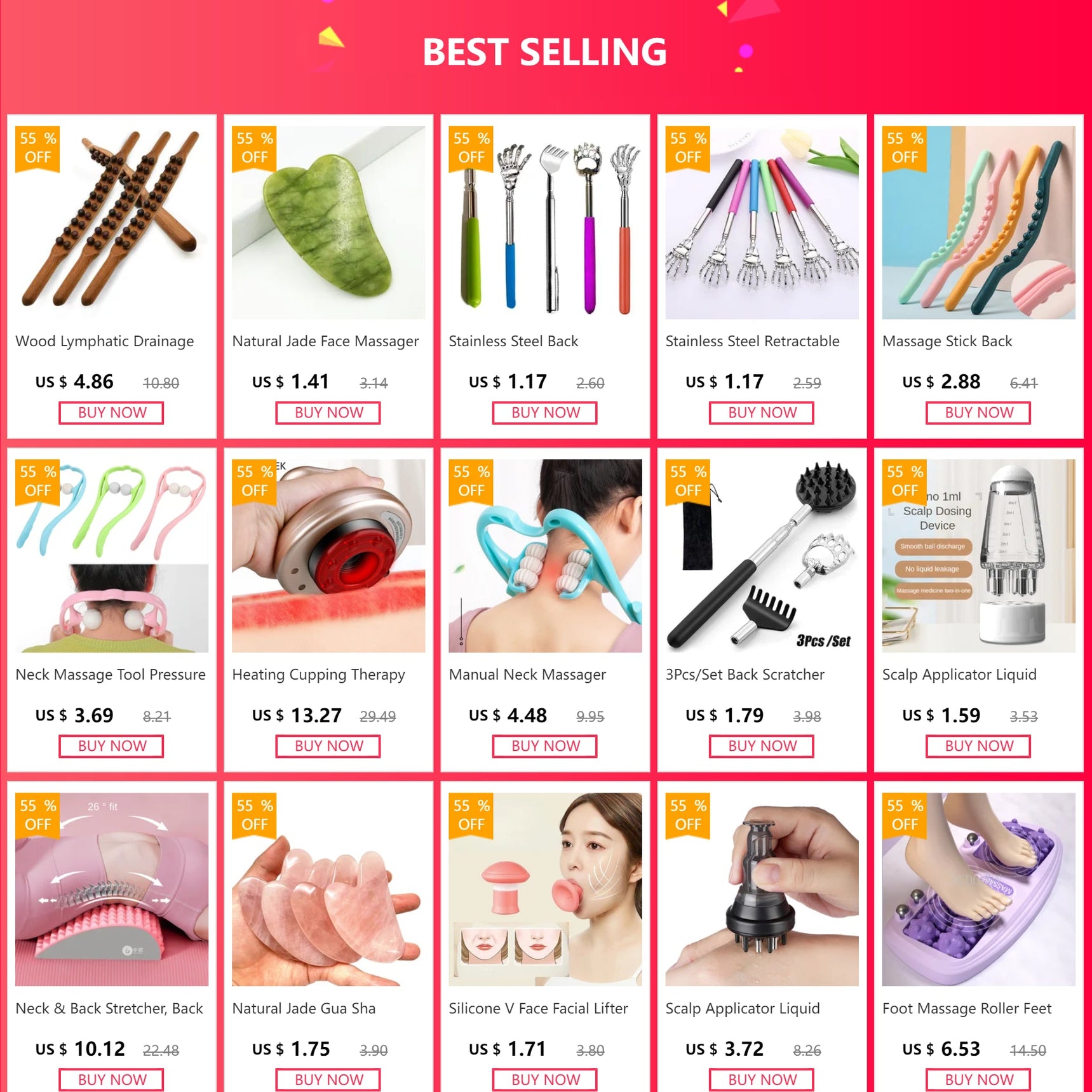The width and height of the screenshot is (1092, 1092).
Task: Select the Silicone V Face Facial Lifter image
Action: point(545,889)
